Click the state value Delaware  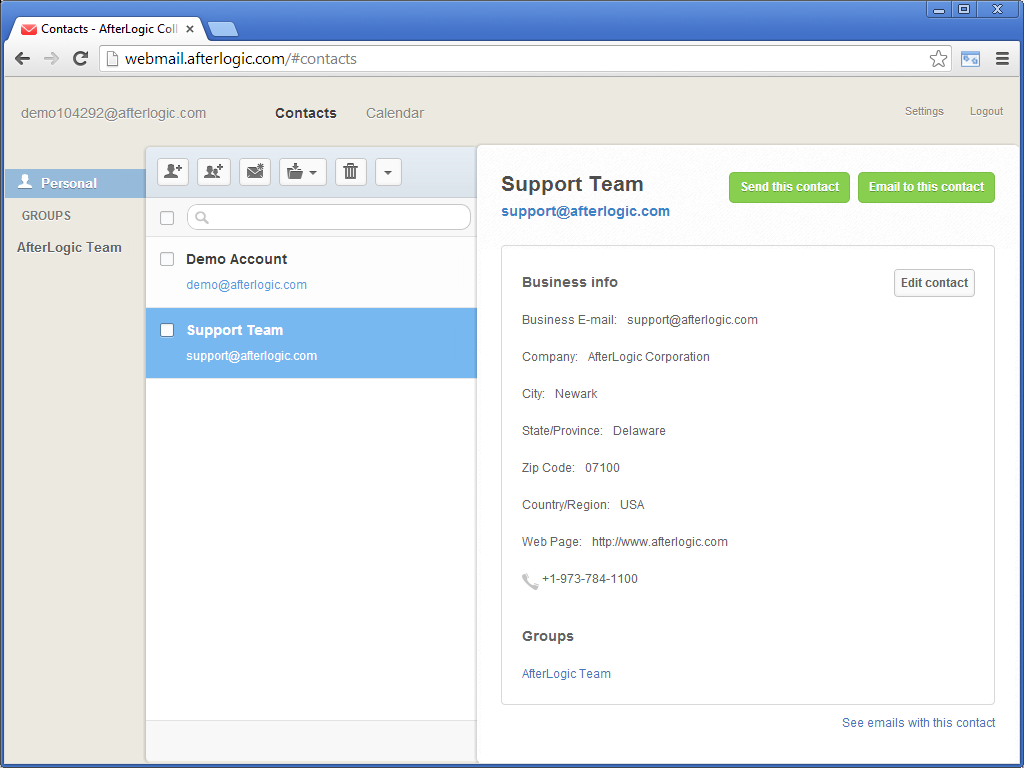[x=639, y=431]
